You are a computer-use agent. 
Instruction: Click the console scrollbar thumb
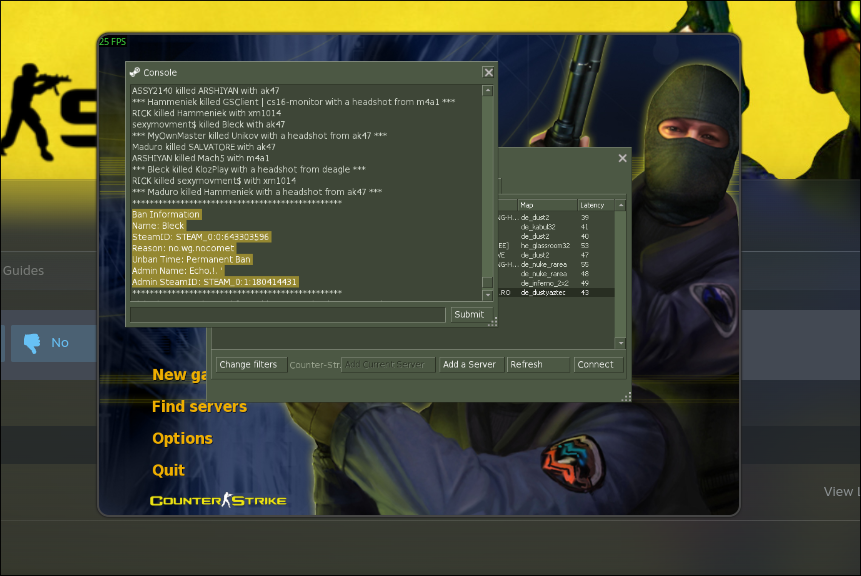tap(488, 282)
